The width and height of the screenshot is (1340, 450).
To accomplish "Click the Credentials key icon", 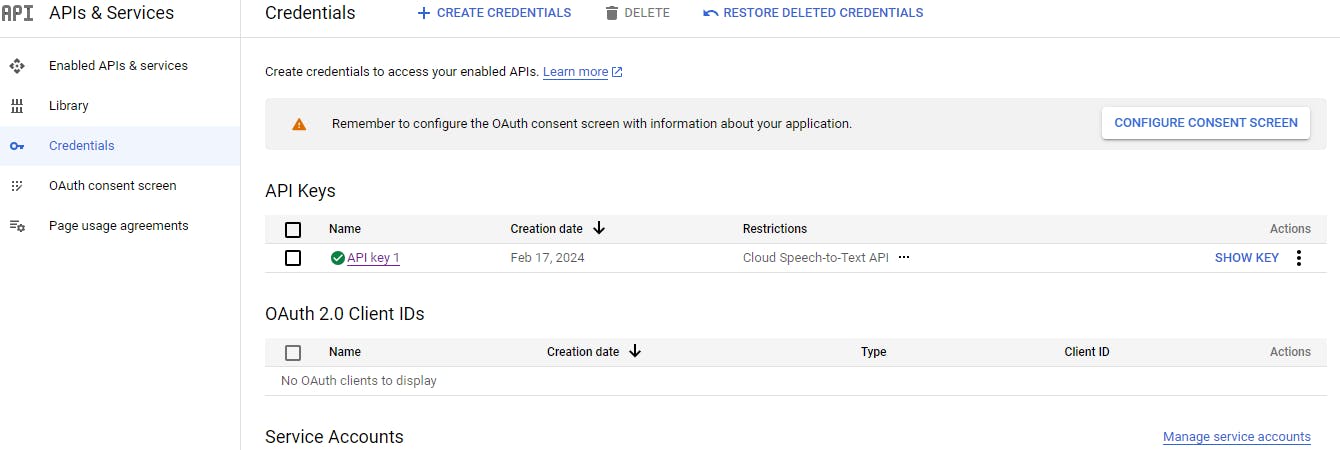I will [x=17, y=146].
